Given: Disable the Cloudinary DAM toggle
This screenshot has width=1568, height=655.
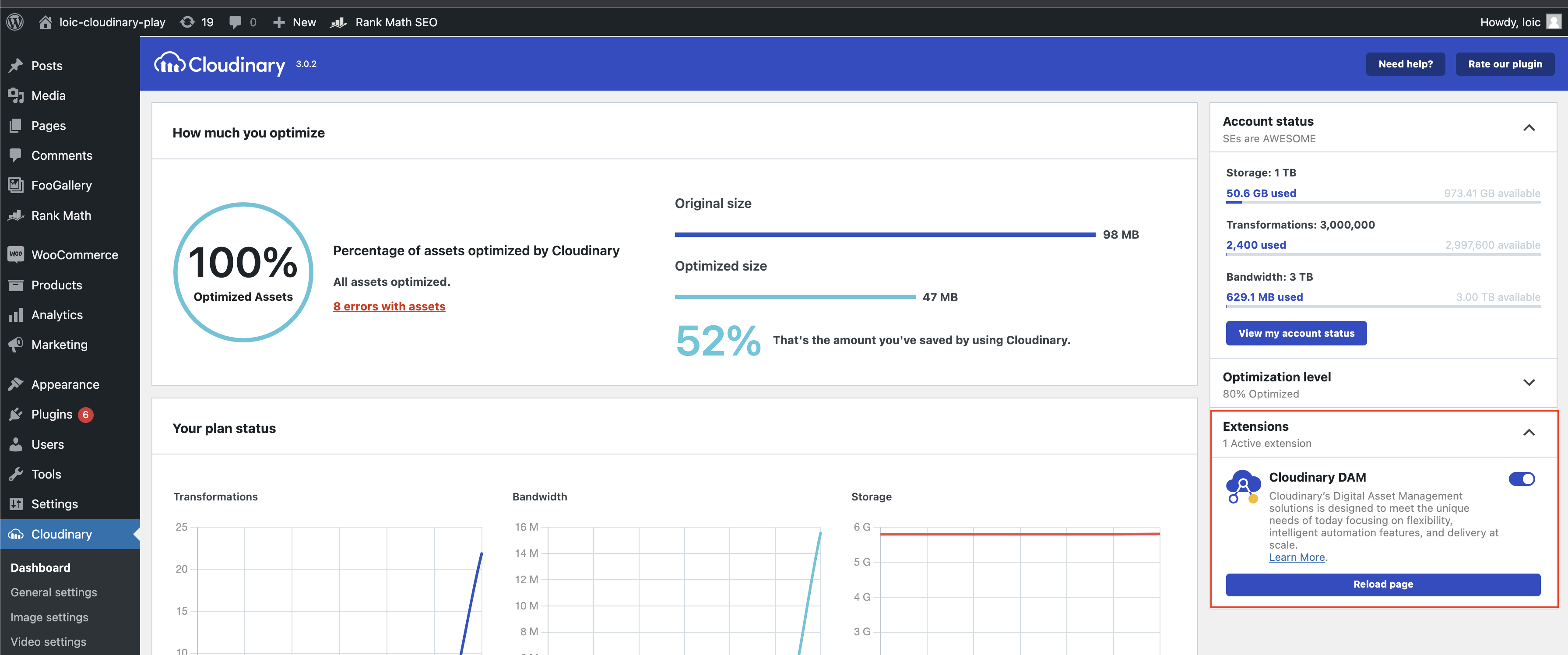Looking at the screenshot, I should click(1522, 479).
